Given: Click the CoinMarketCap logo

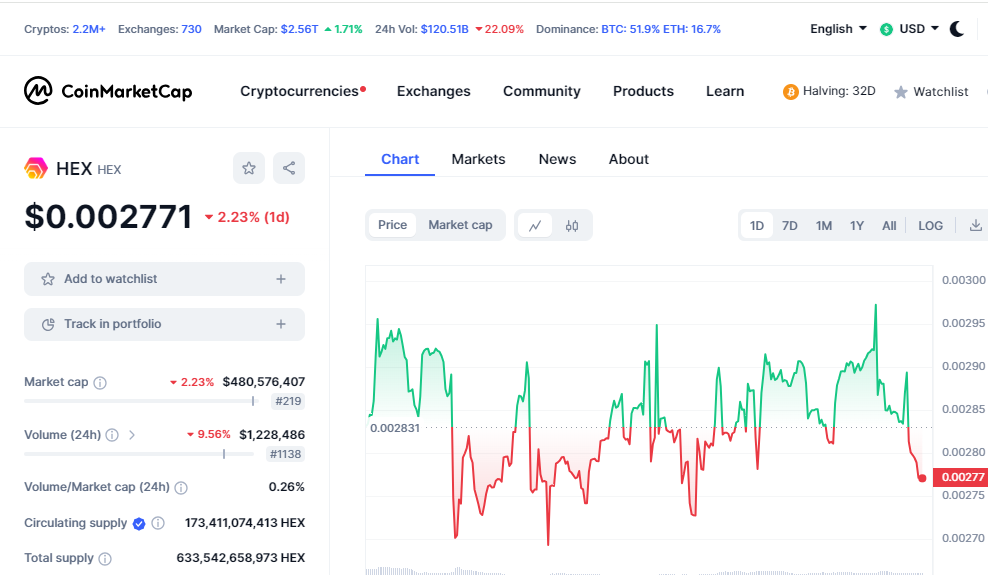Looking at the screenshot, I should pos(108,91).
